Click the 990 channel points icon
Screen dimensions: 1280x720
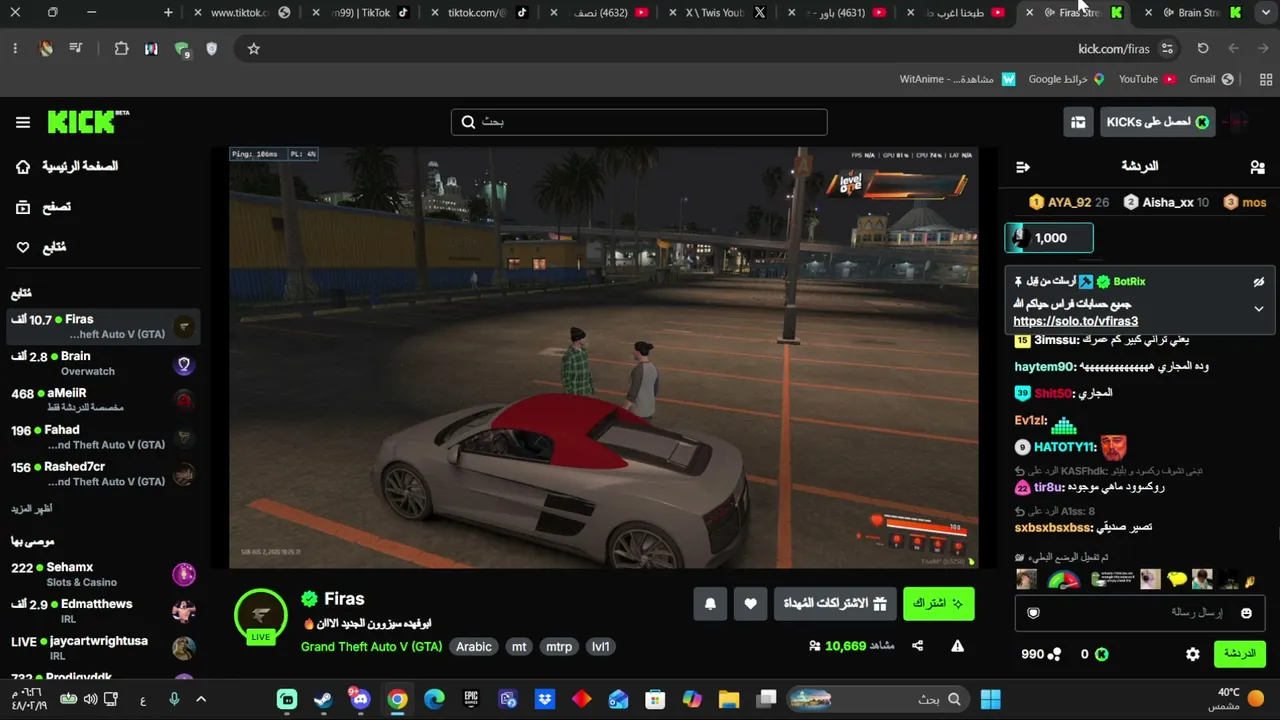1054,654
